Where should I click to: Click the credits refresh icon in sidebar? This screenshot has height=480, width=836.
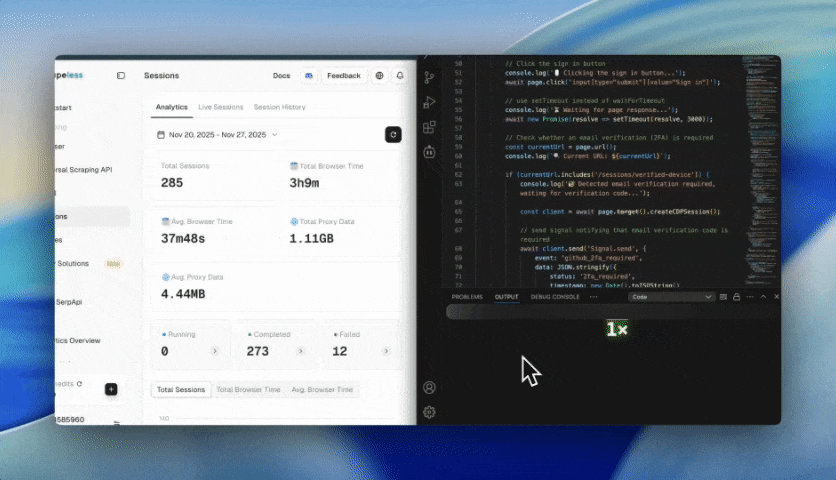[x=79, y=384]
